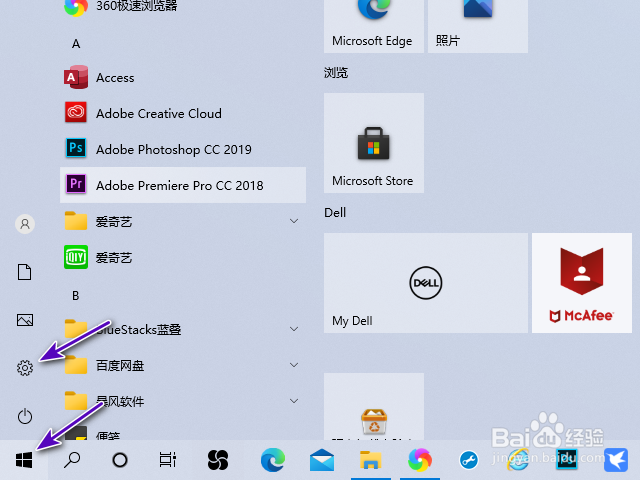Click the letter A group header
This screenshot has height=480, width=640.
tap(76, 44)
